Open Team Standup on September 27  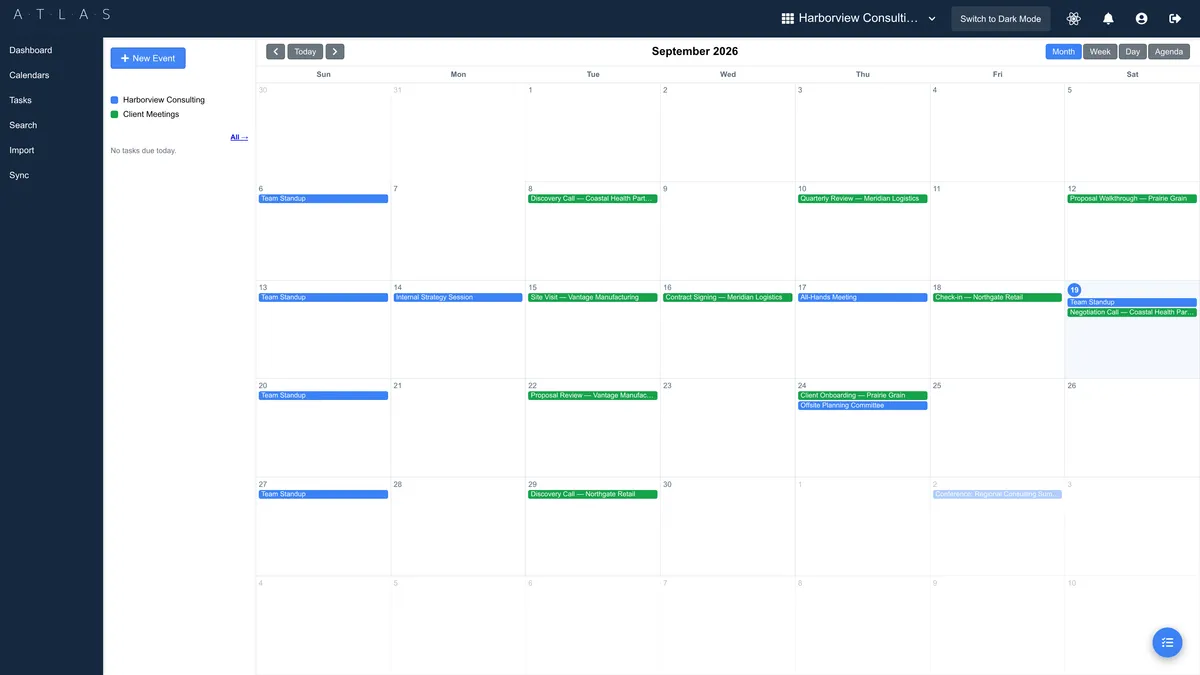pos(323,494)
